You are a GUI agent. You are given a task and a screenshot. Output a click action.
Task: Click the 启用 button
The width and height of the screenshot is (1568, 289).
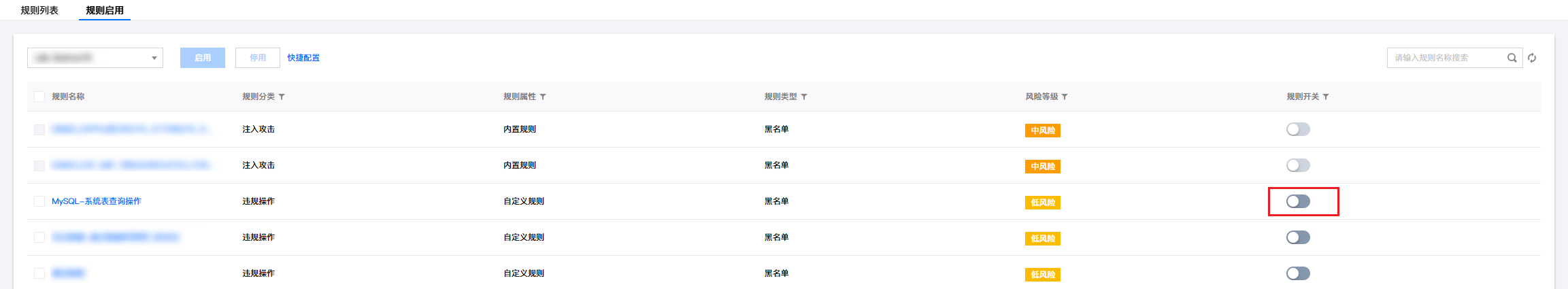[x=203, y=58]
